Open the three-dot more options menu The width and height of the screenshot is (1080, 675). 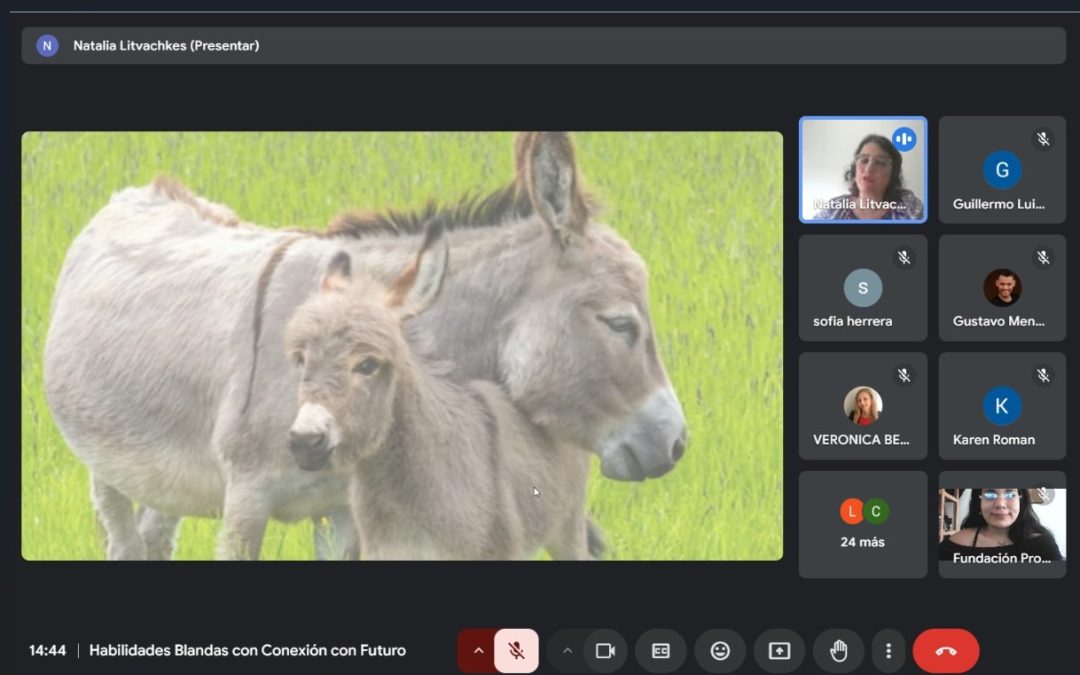pos(888,651)
